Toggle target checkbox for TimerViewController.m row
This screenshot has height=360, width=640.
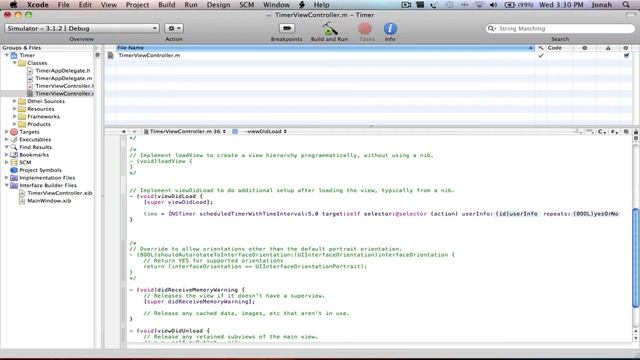click(x=626, y=55)
